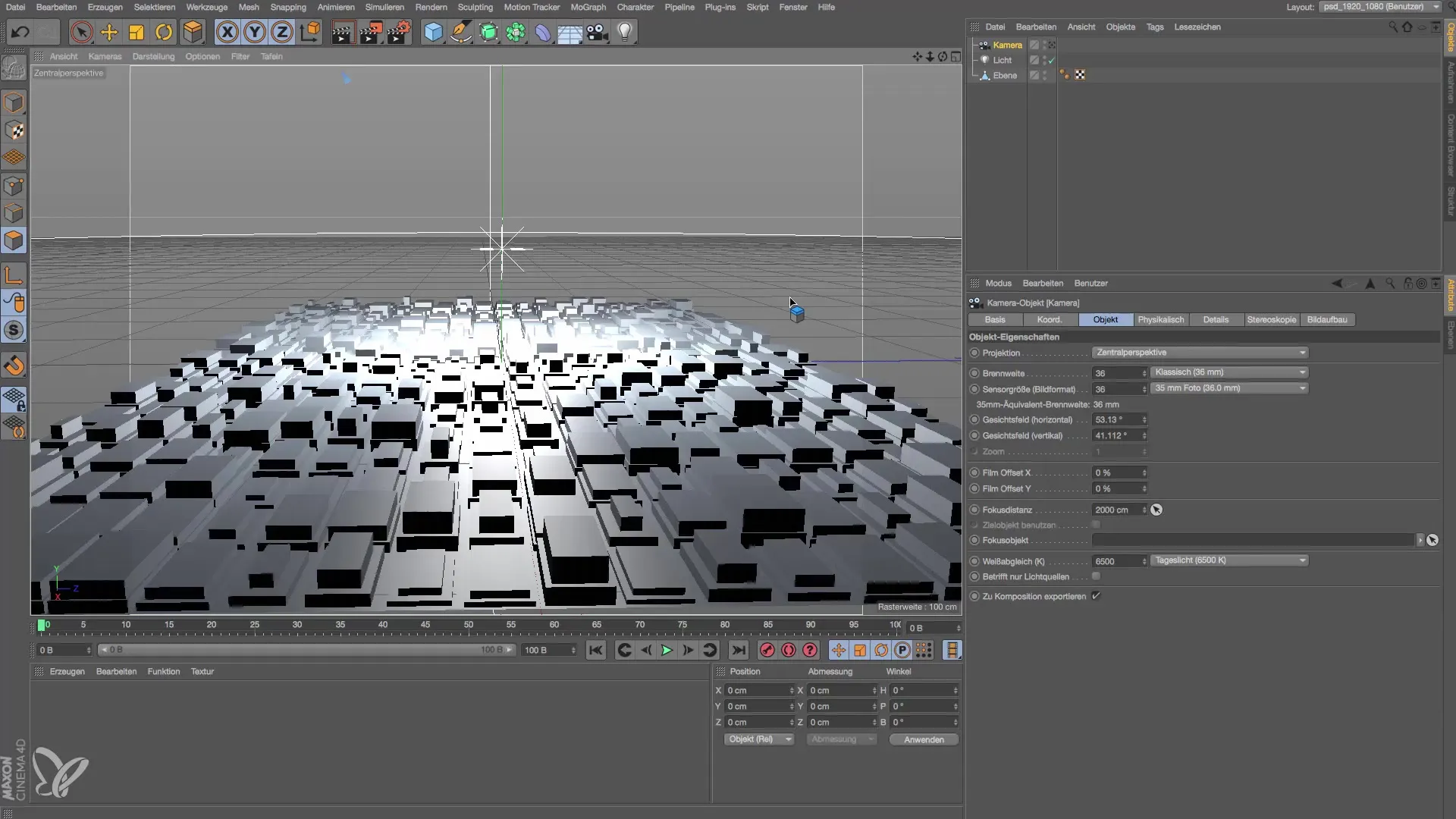Viewport: 1456px width, 819px height.
Task: Record active objects keyframe
Action: tap(767, 650)
